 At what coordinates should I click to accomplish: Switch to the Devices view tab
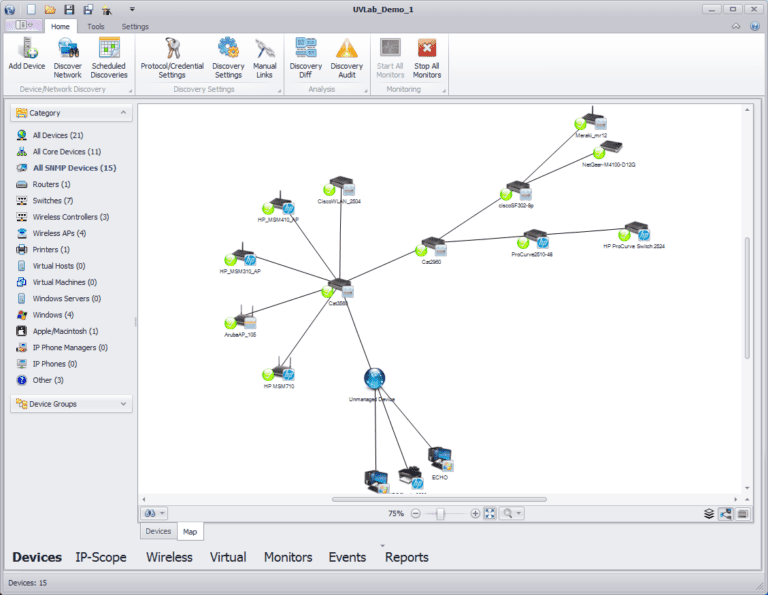pos(158,531)
